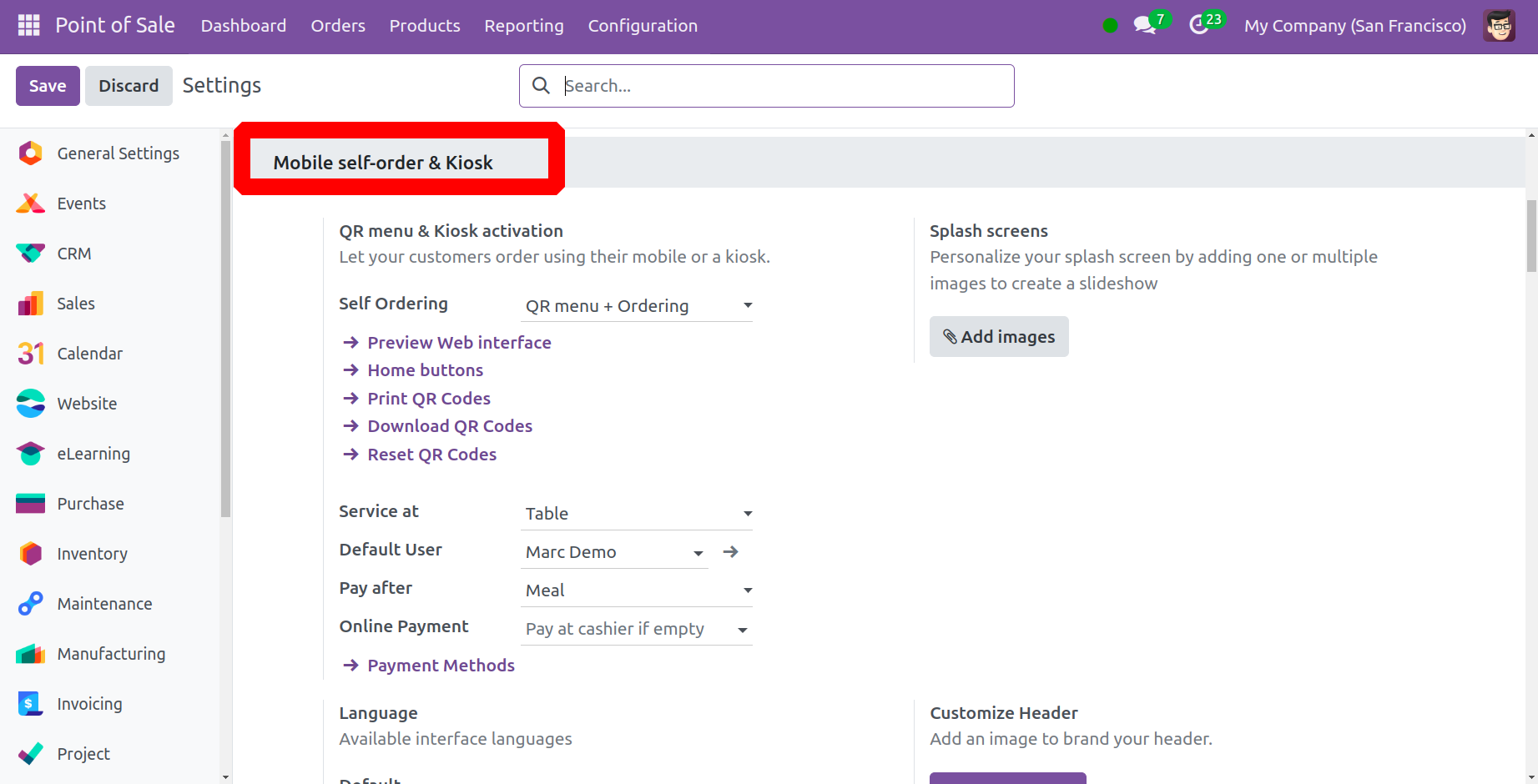The width and height of the screenshot is (1538, 784).
Task: Open CRM settings from sidebar icon
Action: tap(31, 254)
